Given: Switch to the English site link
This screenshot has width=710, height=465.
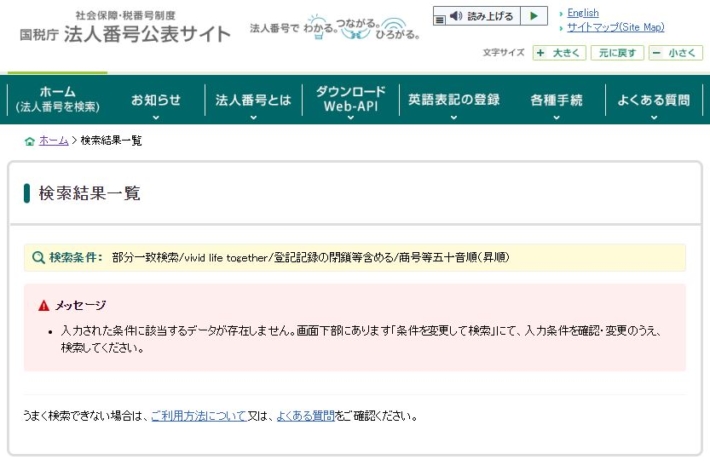Looking at the screenshot, I should 583,13.
